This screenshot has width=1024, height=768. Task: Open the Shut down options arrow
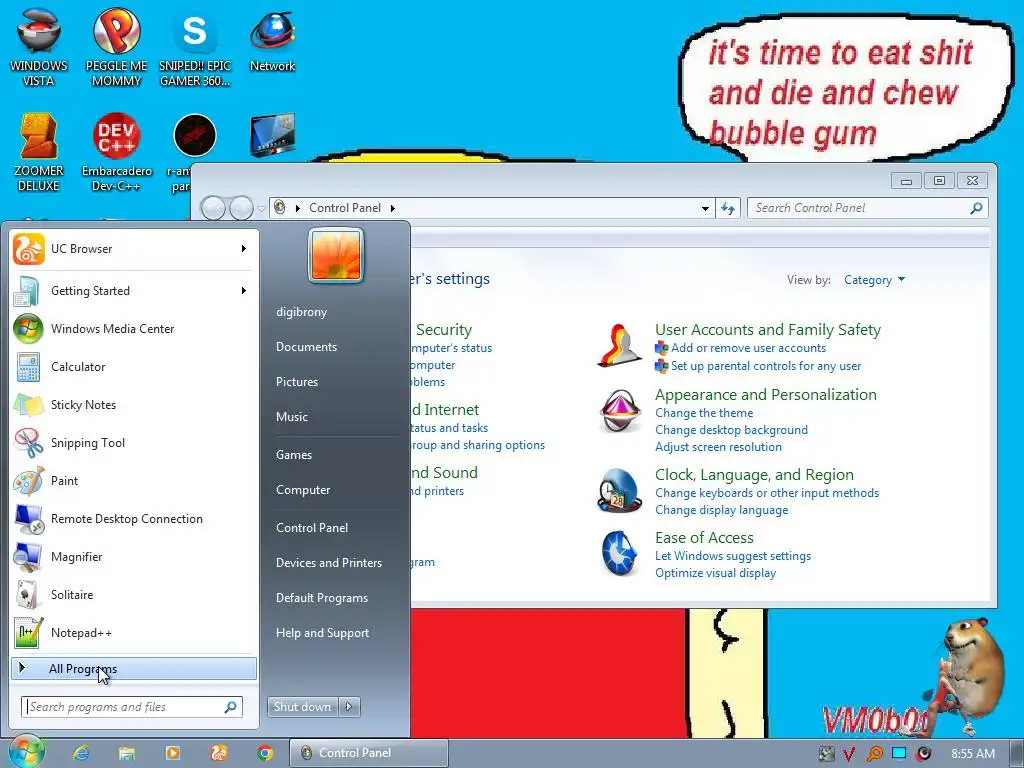[349, 707]
